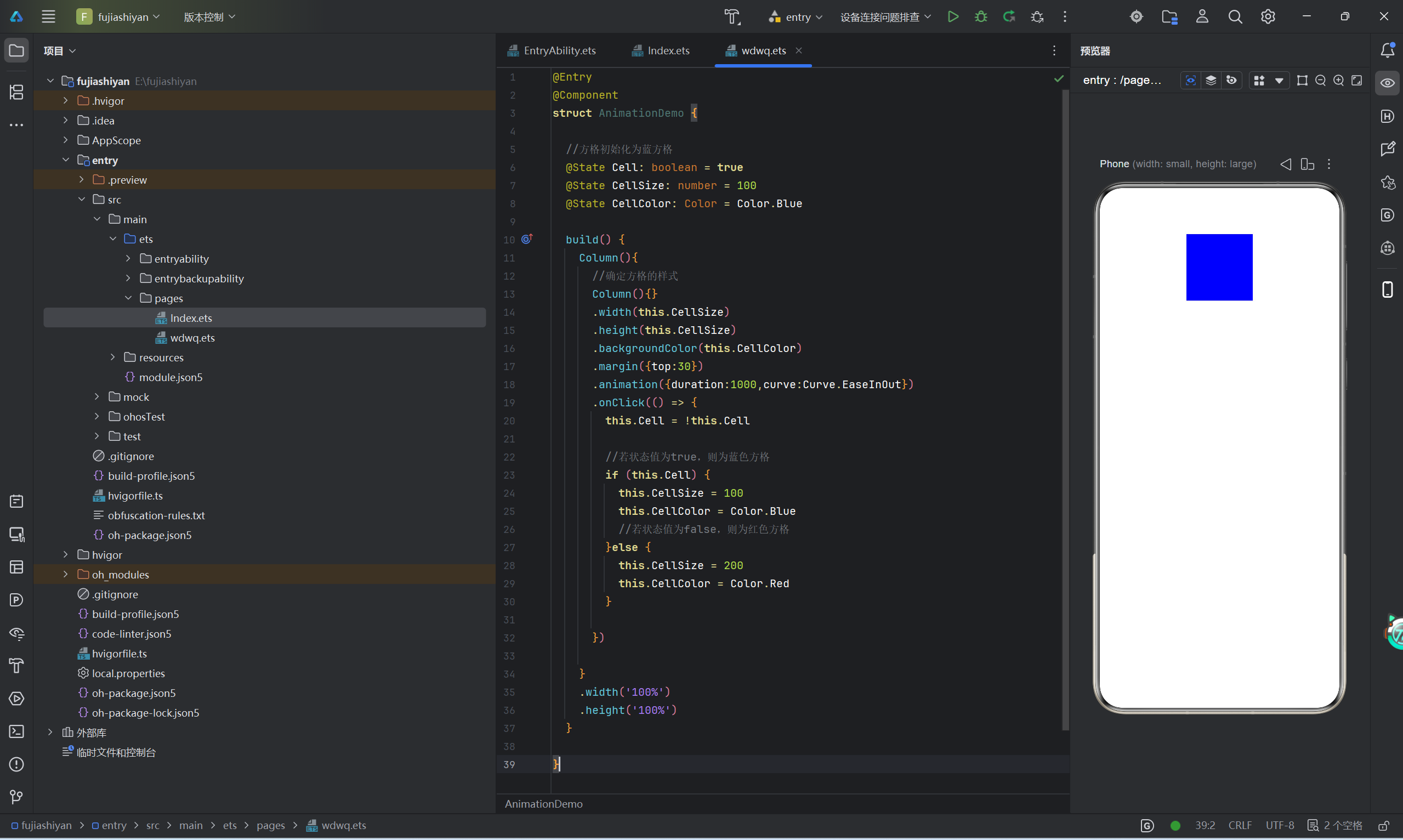Open version control branch icon in sidebar
The image size is (1403, 840).
(16, 797)
